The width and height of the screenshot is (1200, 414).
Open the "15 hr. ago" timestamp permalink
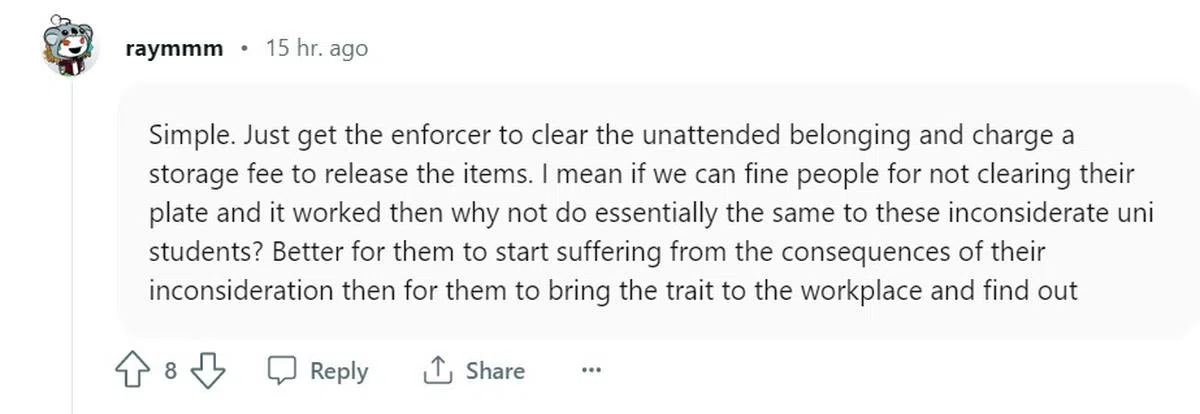pos(316,48)
